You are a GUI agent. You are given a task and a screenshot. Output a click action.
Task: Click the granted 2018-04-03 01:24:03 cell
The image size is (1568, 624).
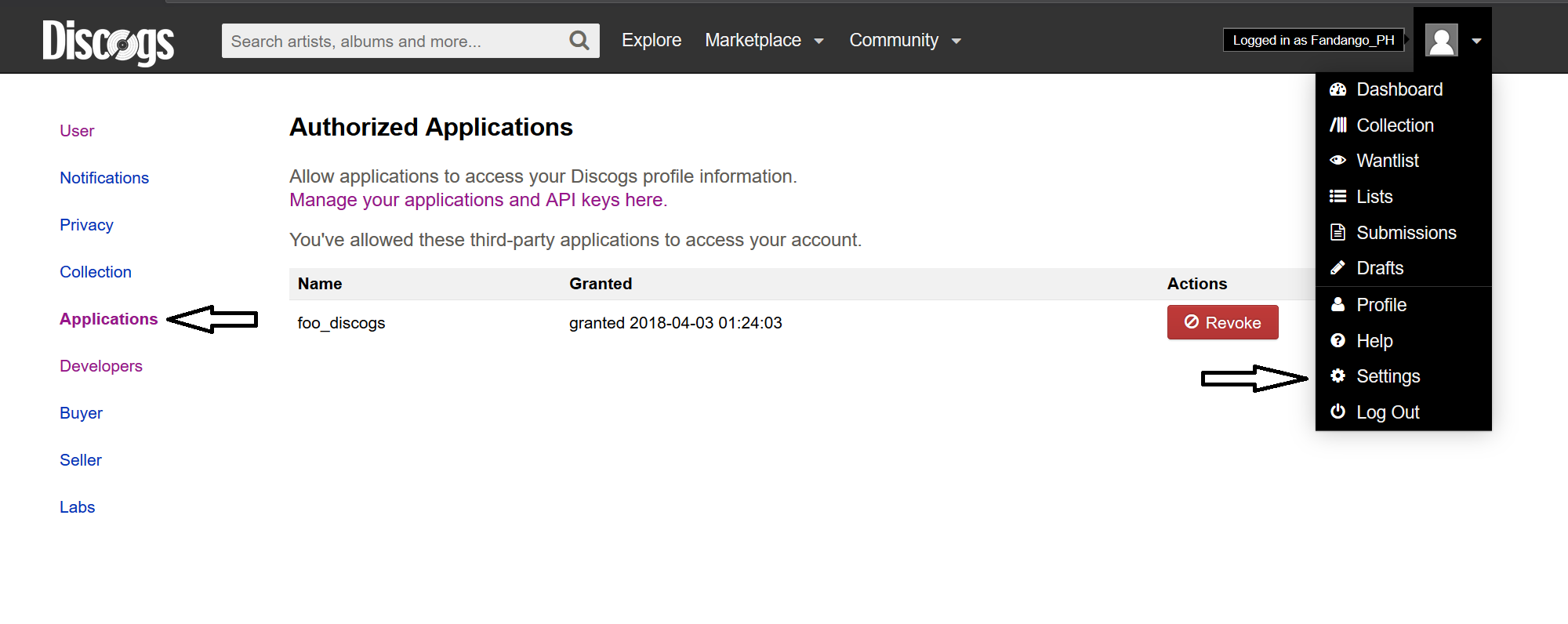point(676,323)
